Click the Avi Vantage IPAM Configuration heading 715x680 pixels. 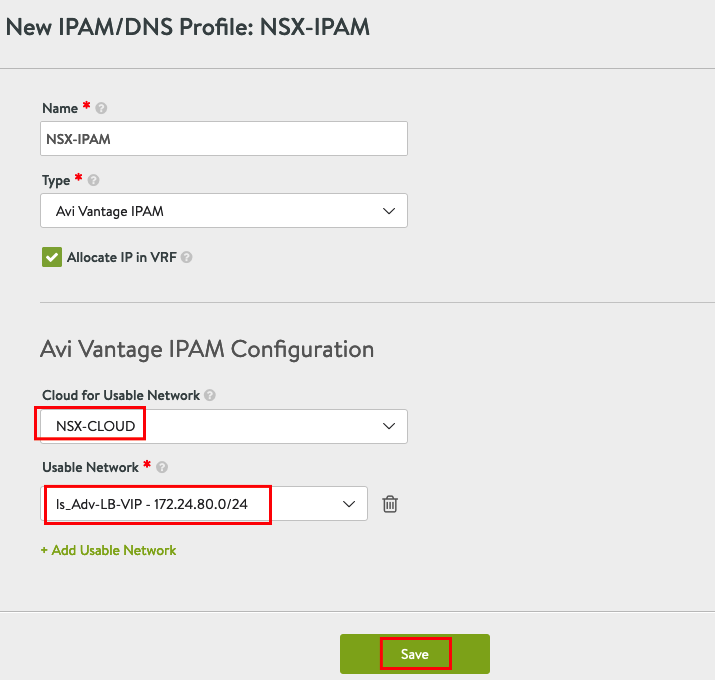(207, 350)
